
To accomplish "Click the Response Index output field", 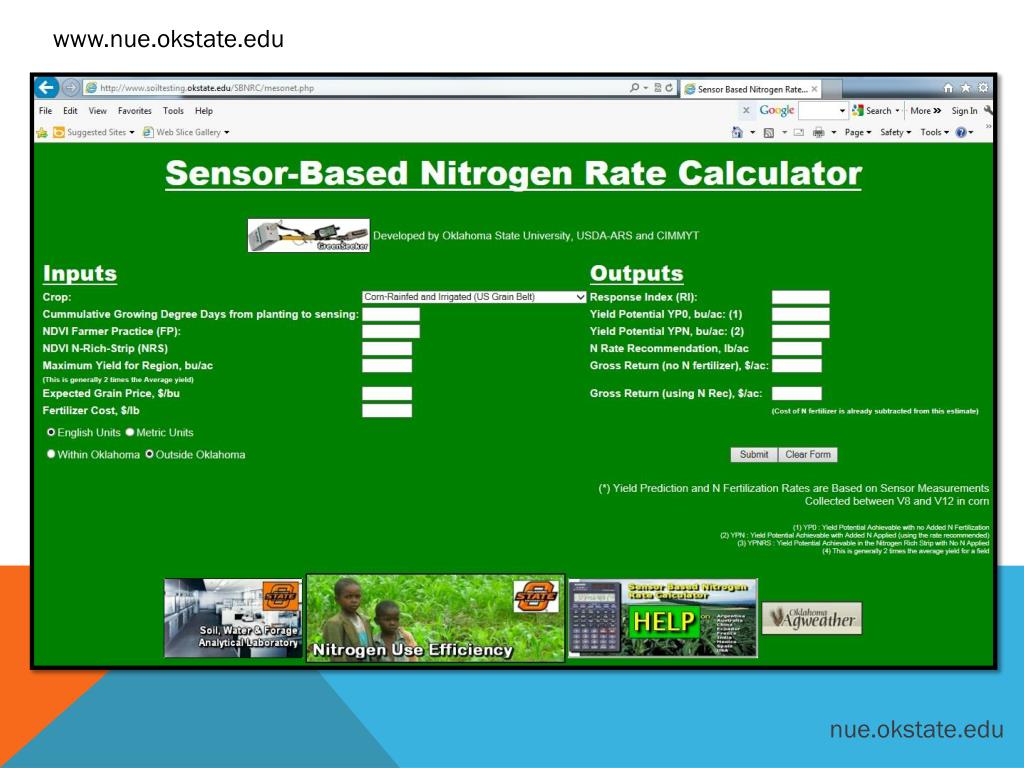I will tap(801, 297).
